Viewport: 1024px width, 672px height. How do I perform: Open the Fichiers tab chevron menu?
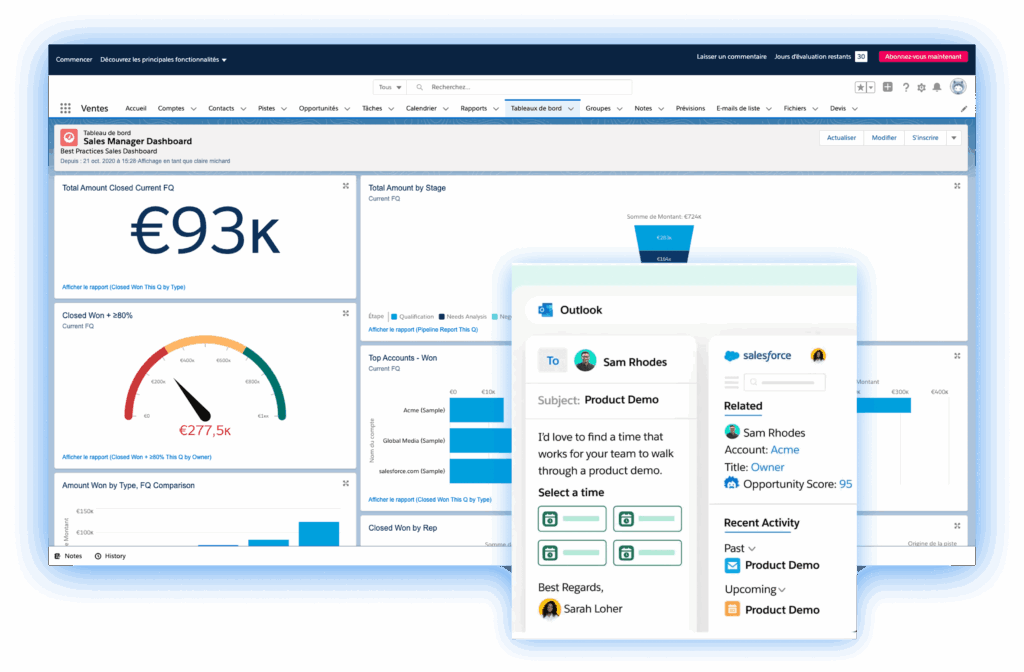pyautogui.click(x=815, y=109)
